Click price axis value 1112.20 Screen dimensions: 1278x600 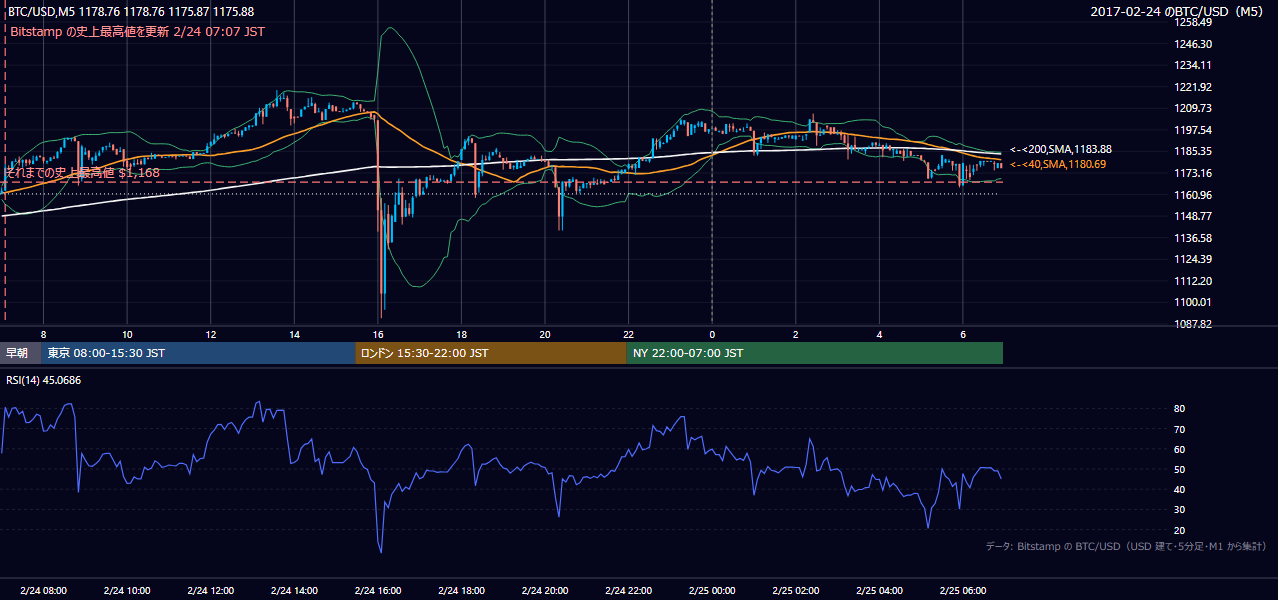click(1193, 281)
